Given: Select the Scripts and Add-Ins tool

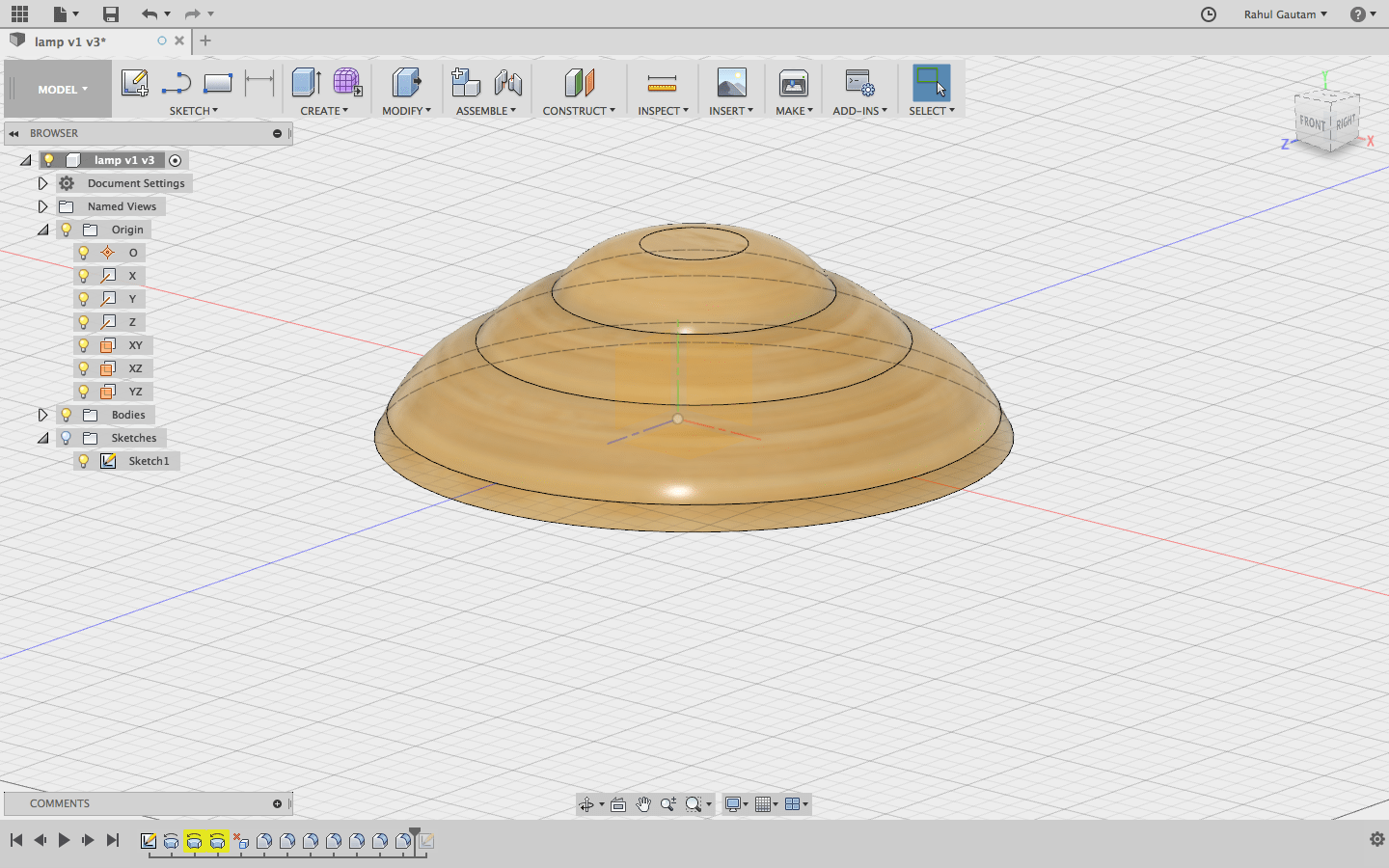Looking at the screenshot, I should [x=859, y=83].
